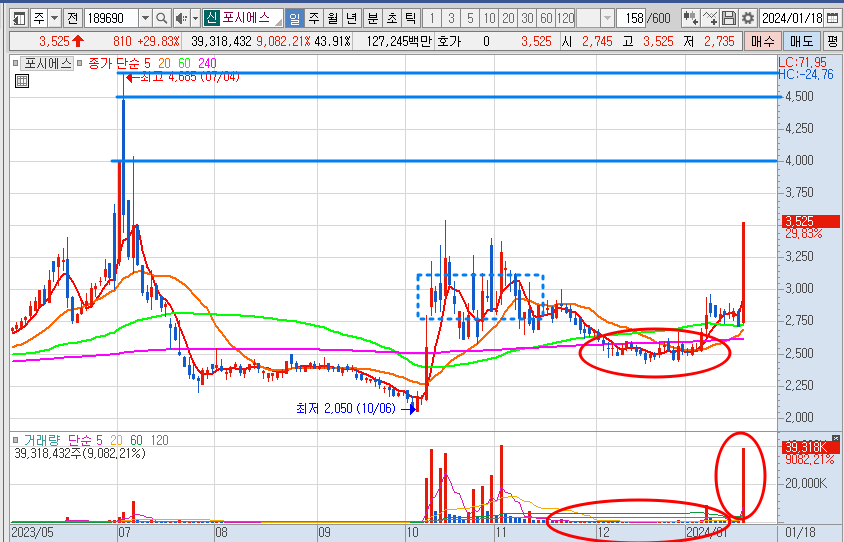Click the 2024/01 time axis label
This screenshot has width=844, height=542.
click(x=707, y=532)
